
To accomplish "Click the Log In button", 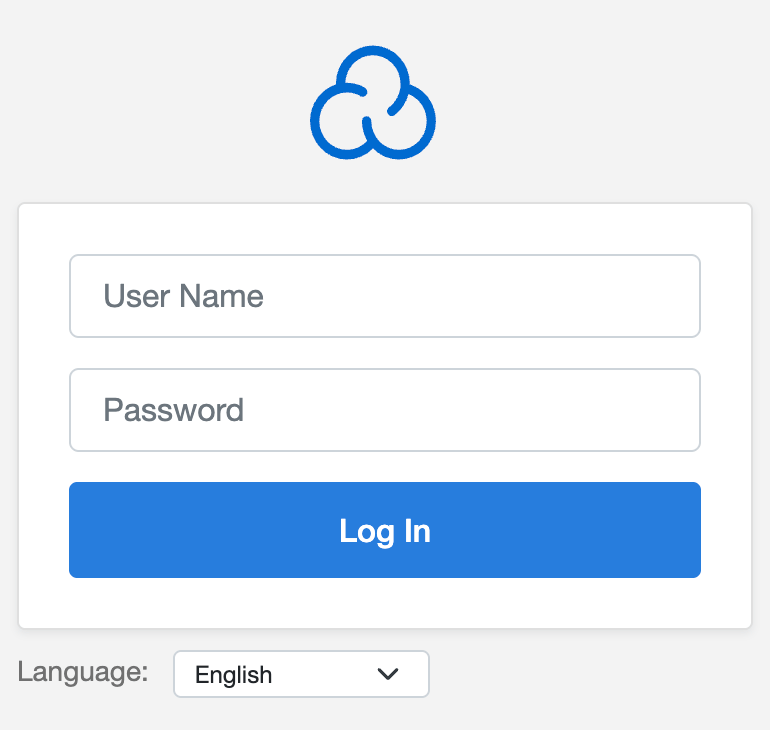I will click(x=385, y=530).
